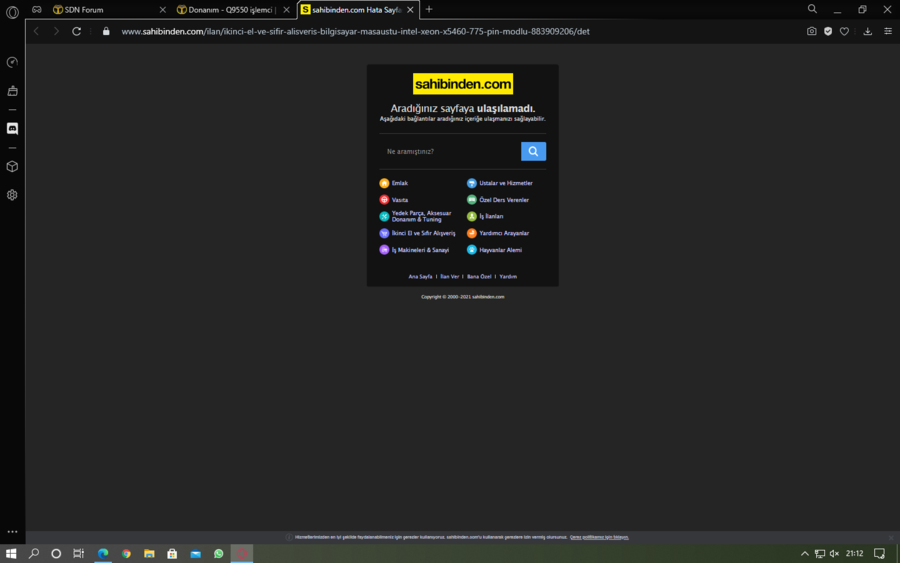Open Mail app from taskbar
This screenshot has width=900, height=563.
[x=196, y=554]
